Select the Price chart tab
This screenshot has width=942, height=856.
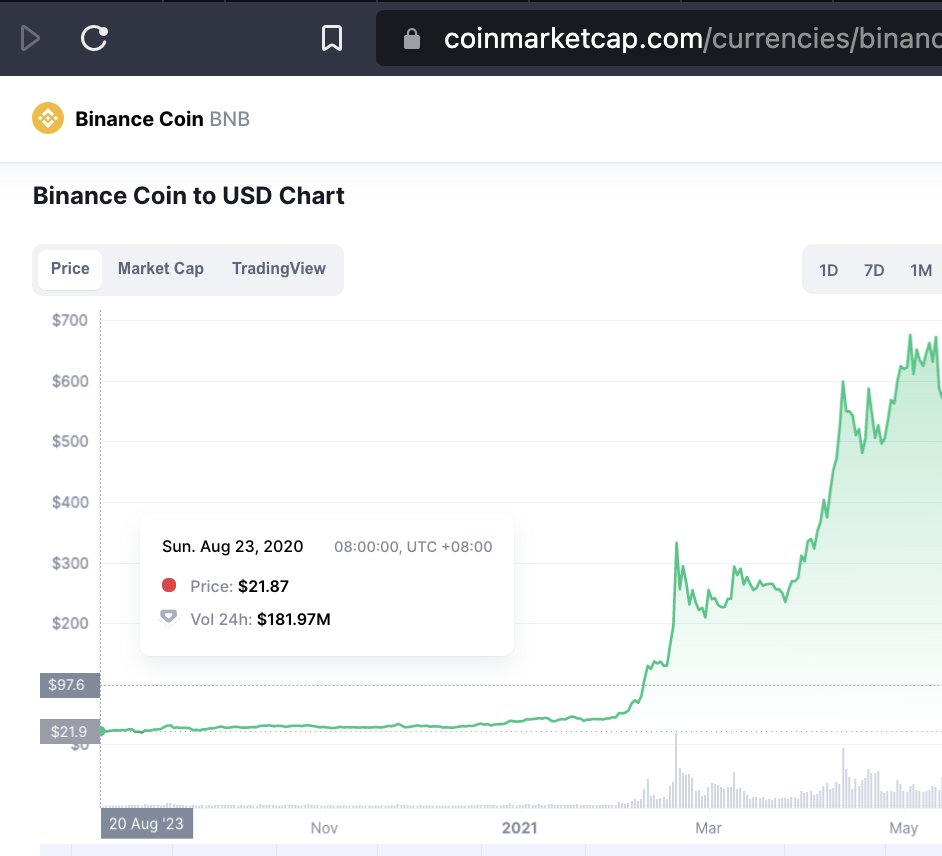pyautogui.click(x=70, y=269)
